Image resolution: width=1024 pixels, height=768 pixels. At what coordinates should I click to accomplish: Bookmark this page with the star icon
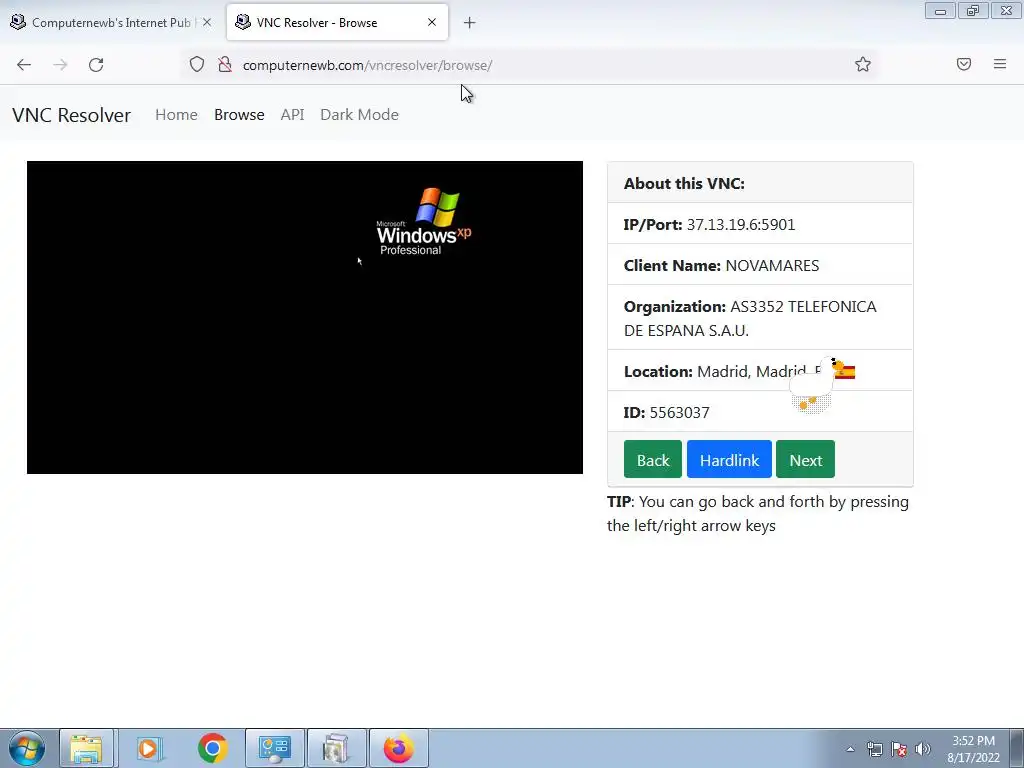tap(863, 64)
